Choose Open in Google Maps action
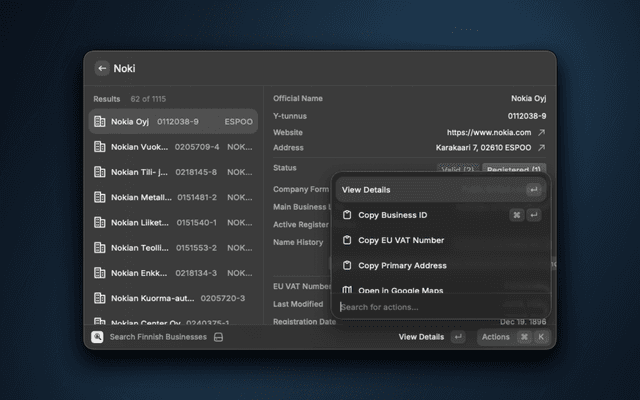The image size is (640, 400). 441,289
